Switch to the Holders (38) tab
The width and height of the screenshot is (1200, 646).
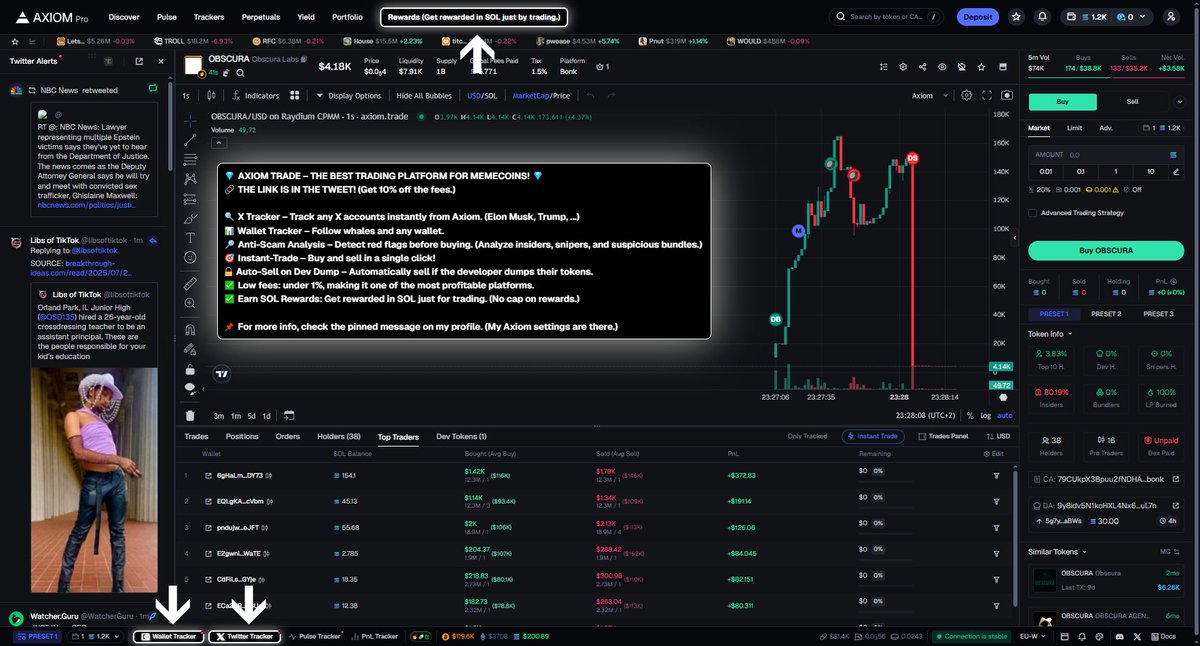click(339, 437)
